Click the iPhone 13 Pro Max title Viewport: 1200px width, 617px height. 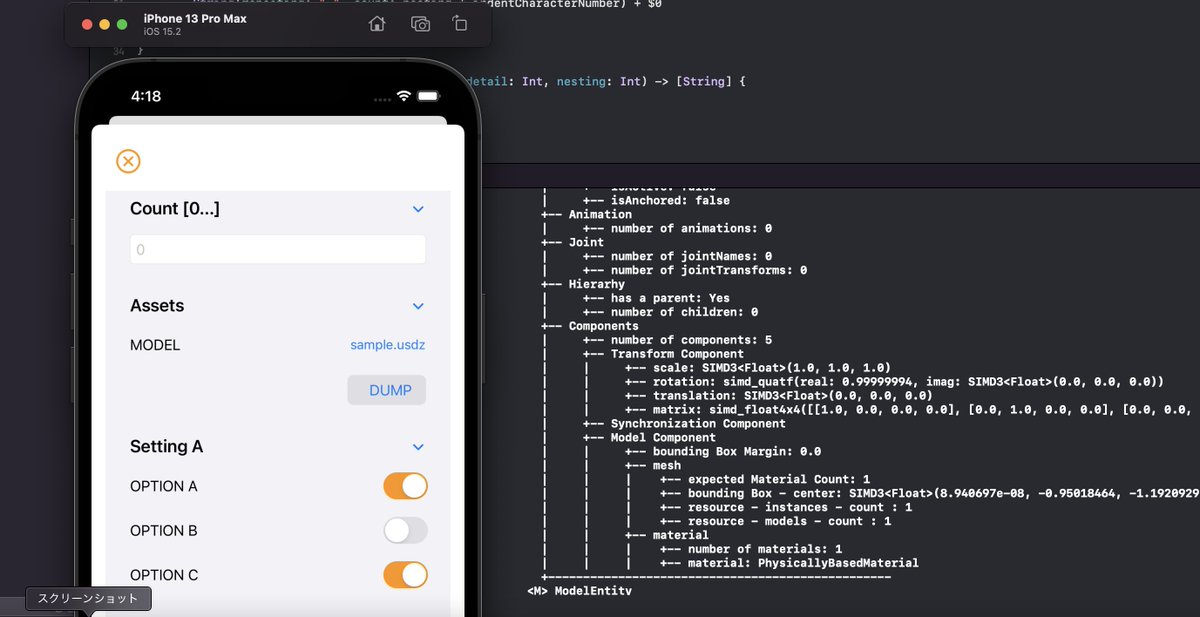195,18
